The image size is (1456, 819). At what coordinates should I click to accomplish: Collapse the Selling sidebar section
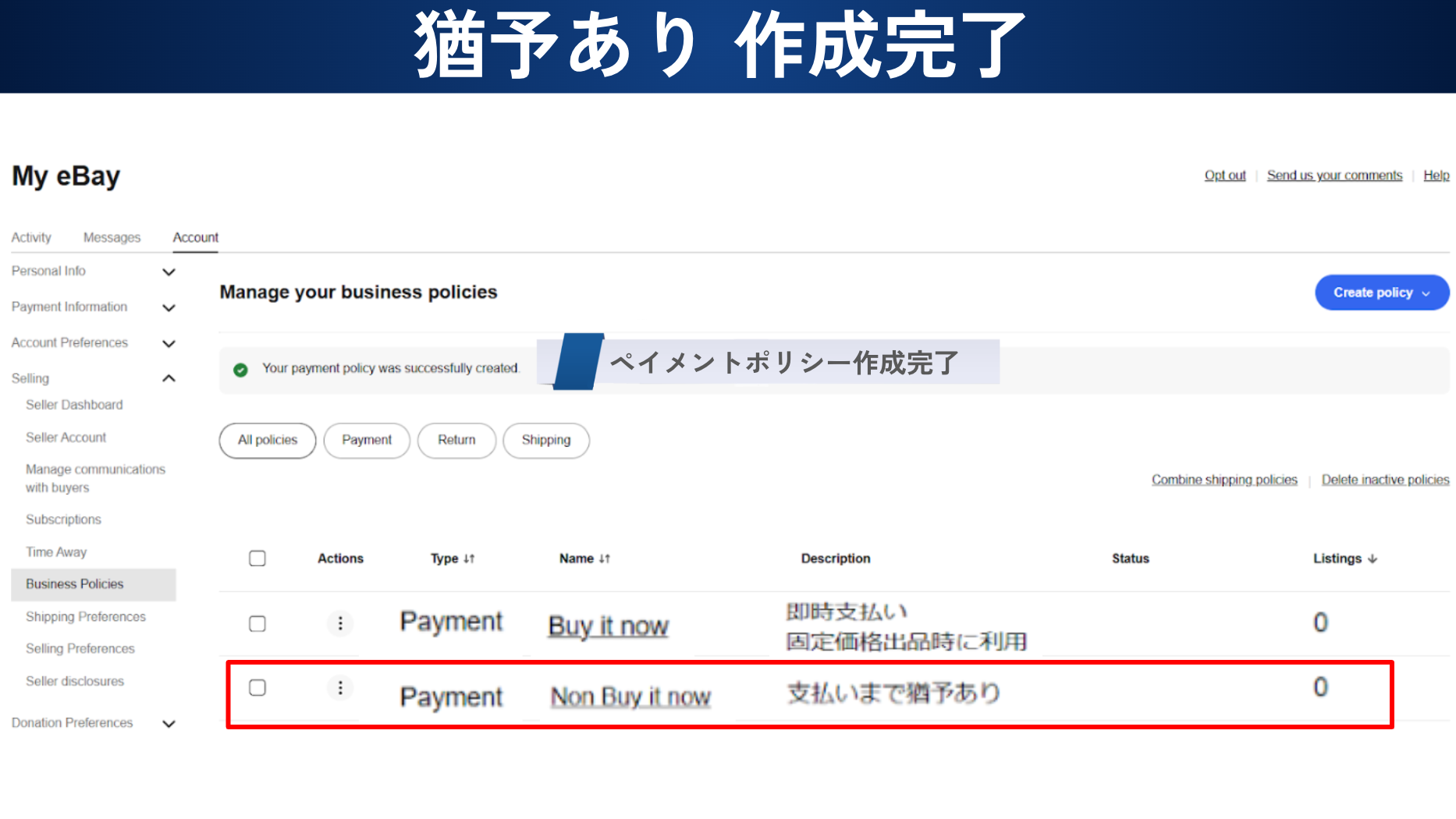[x=169, y=379]
